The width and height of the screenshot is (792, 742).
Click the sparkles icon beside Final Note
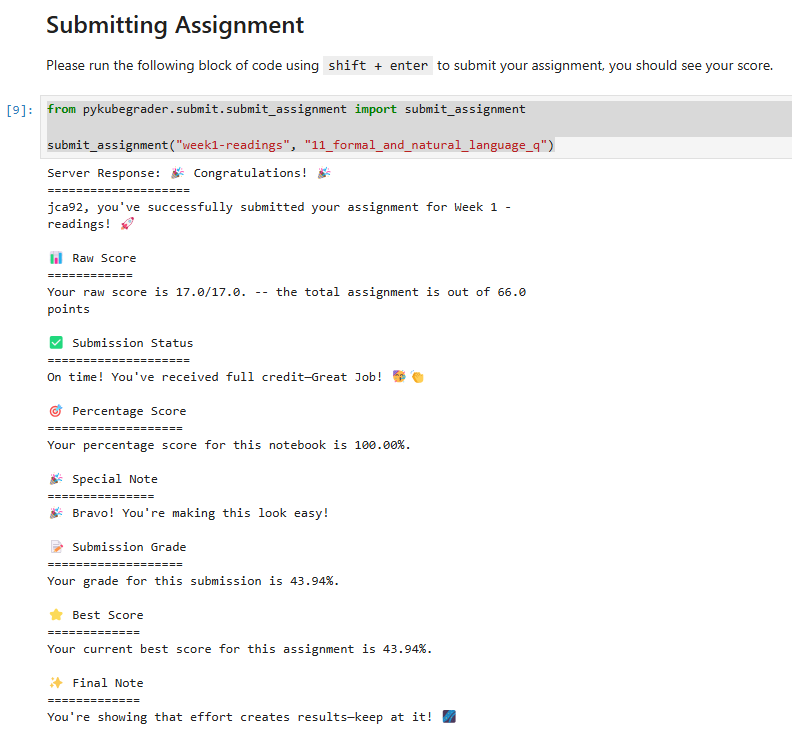coord(56,683)
